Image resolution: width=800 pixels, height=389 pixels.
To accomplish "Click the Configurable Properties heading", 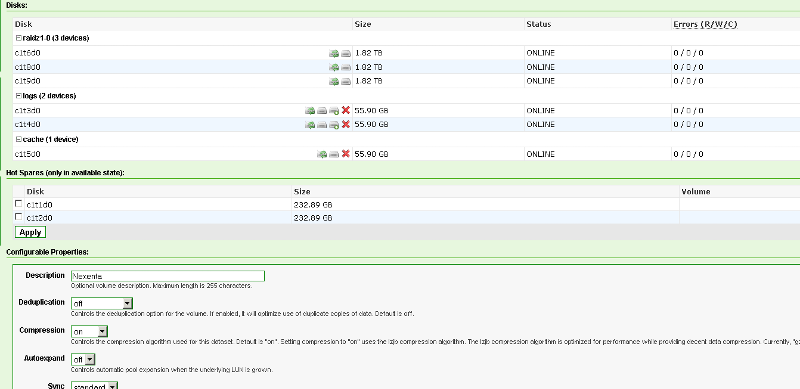I will tap(47, 252).
